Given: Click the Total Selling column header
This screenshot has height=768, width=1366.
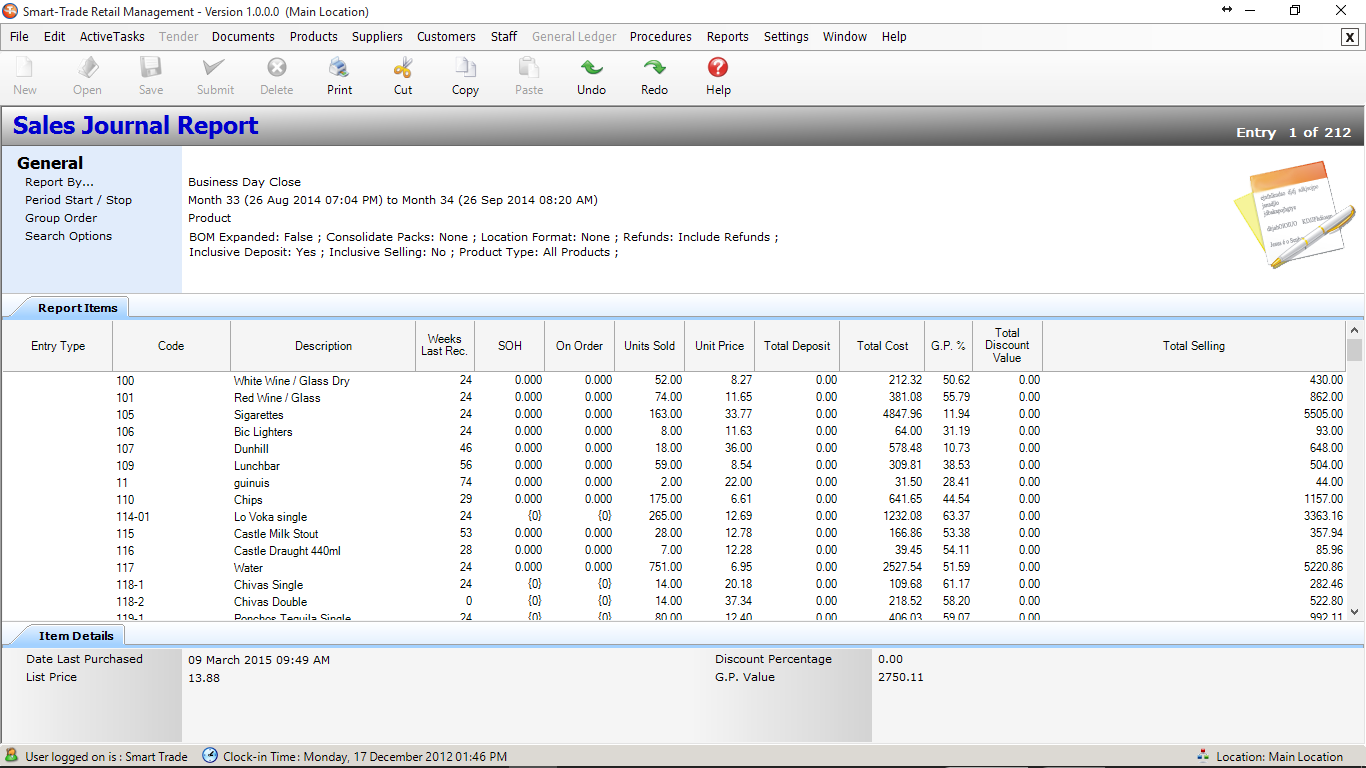Looking at the screenshot, I should coord(1193,346).
